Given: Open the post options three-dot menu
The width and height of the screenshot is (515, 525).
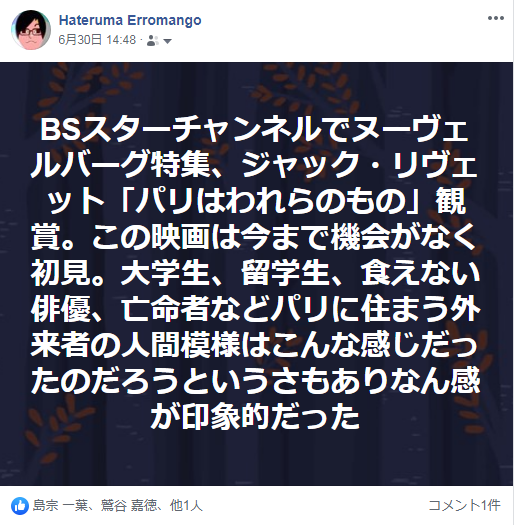Looking at the screenshot, I should click(496, 18).
